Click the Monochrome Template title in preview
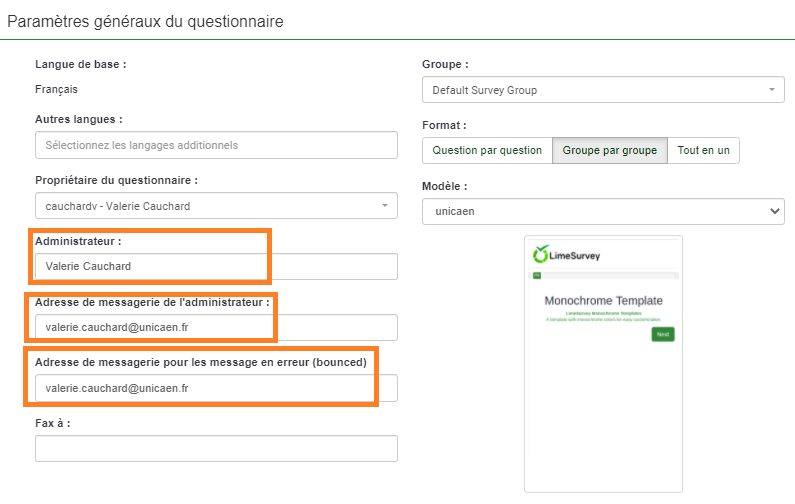 click(x=603, y=300)
